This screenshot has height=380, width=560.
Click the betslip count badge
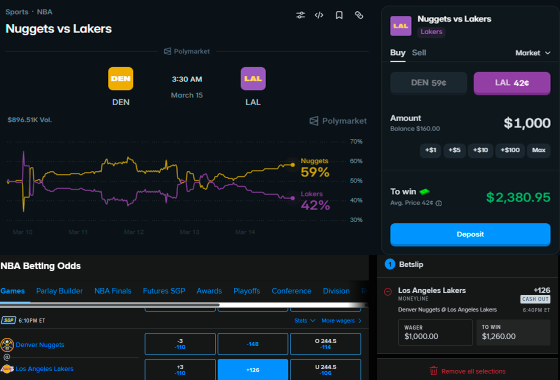point(390,264)
